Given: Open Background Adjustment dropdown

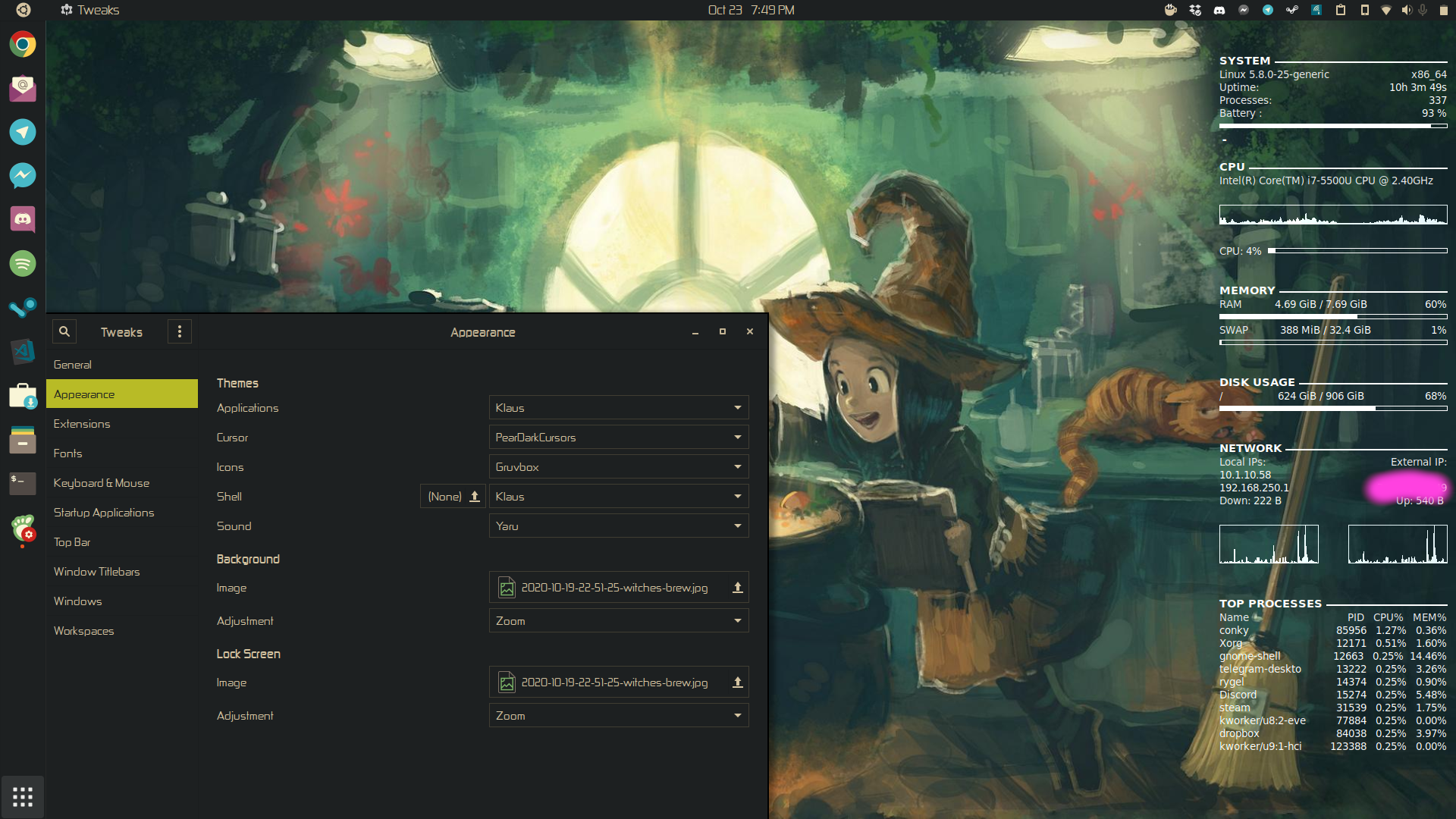Looking at the screenshot, I should 619,621.
